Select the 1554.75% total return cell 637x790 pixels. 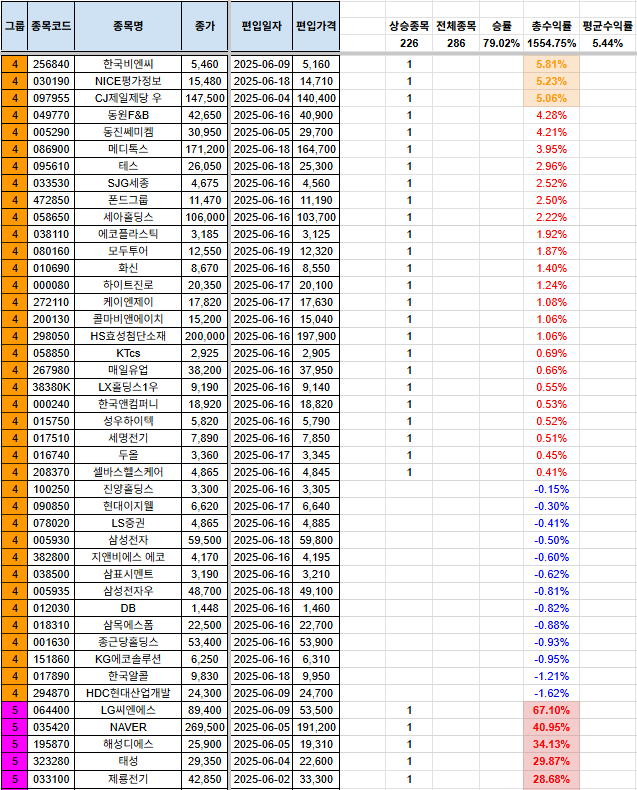pyautogui.click(x=551, y=43)
